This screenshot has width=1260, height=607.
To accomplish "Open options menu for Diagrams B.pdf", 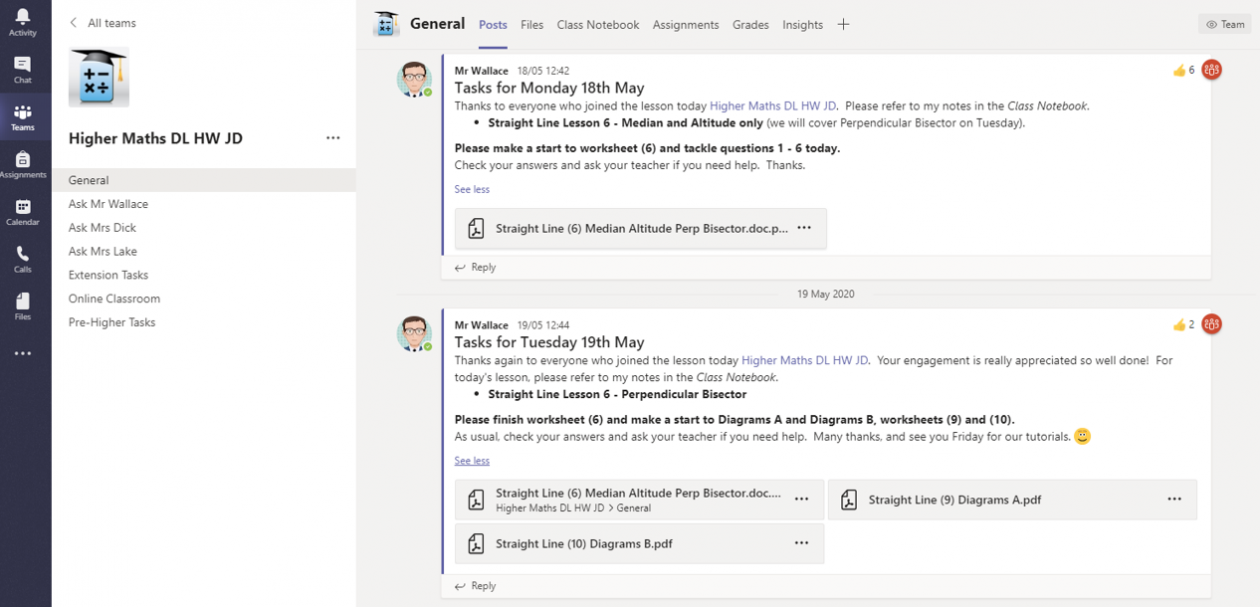I will [801, 543].
